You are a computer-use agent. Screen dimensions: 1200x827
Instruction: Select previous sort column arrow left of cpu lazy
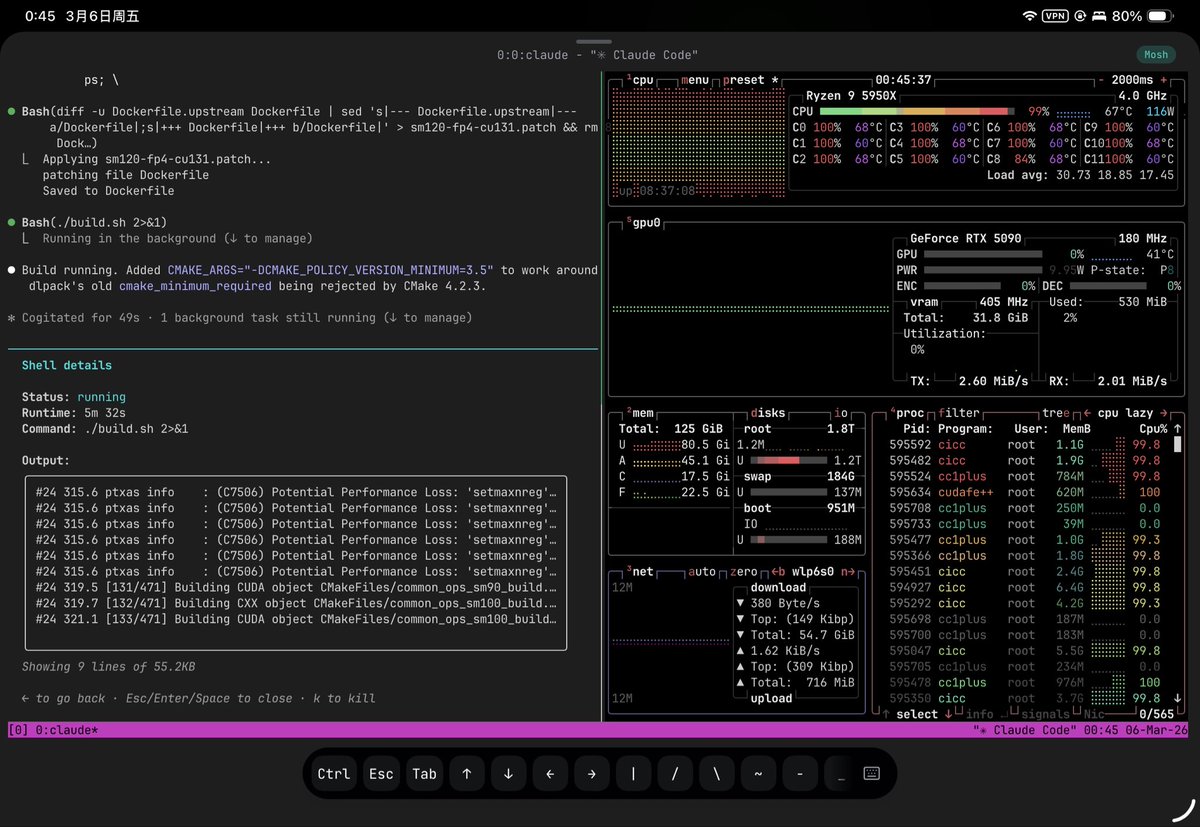[x=1087, y=413]
